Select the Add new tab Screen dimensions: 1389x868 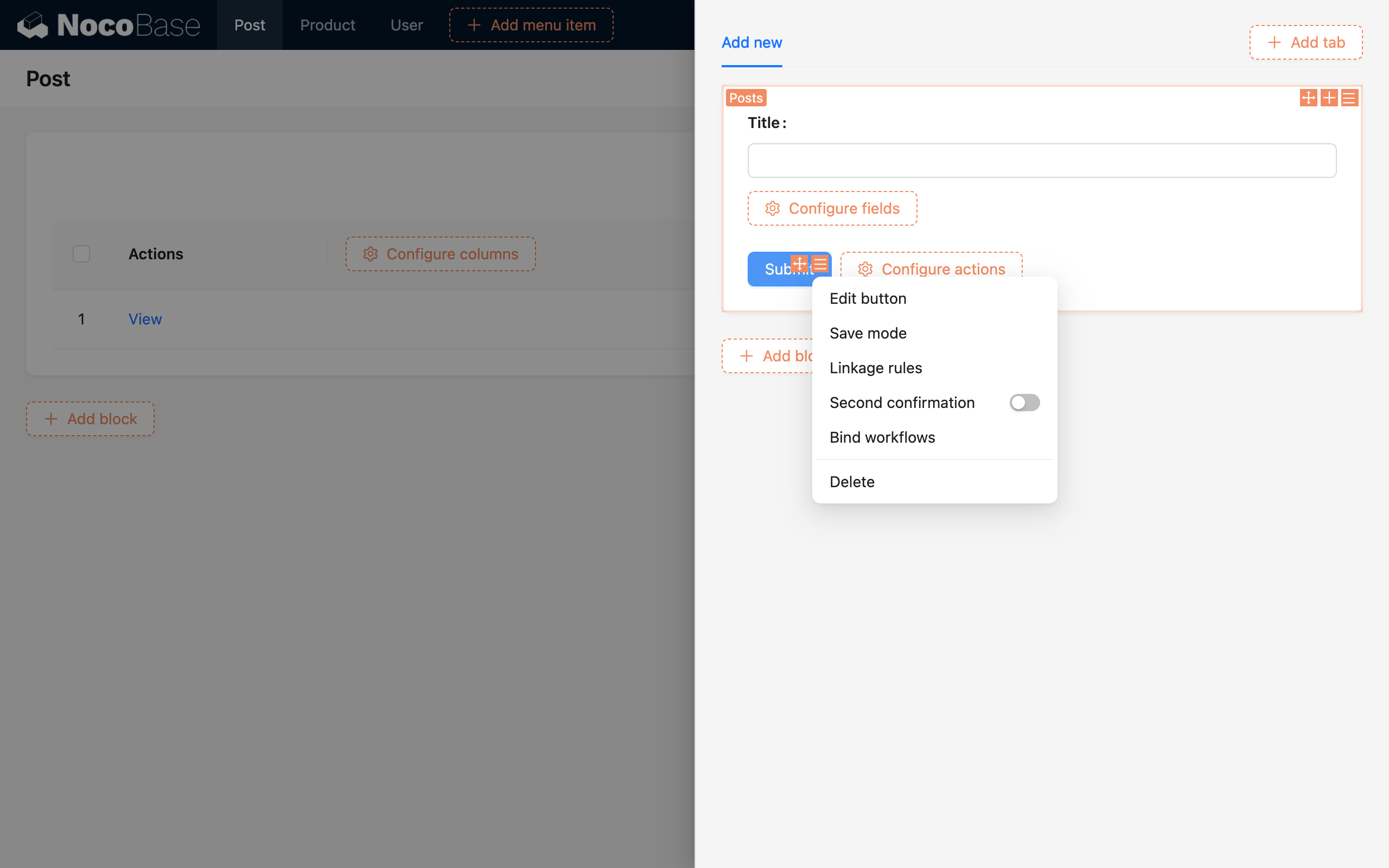coord(751,42)
